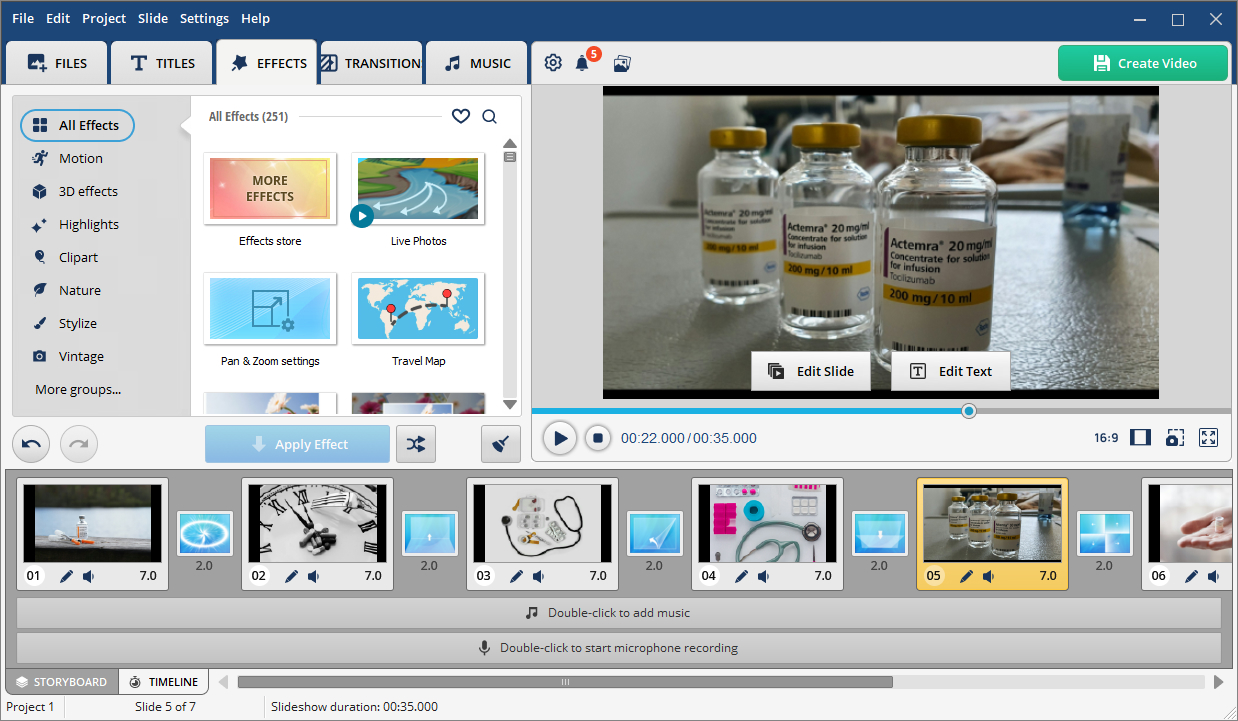Take a snapshot of the preview frame
This screenshot has height=721, width=1238.
pyautogui.click(x=1175, y=438)
